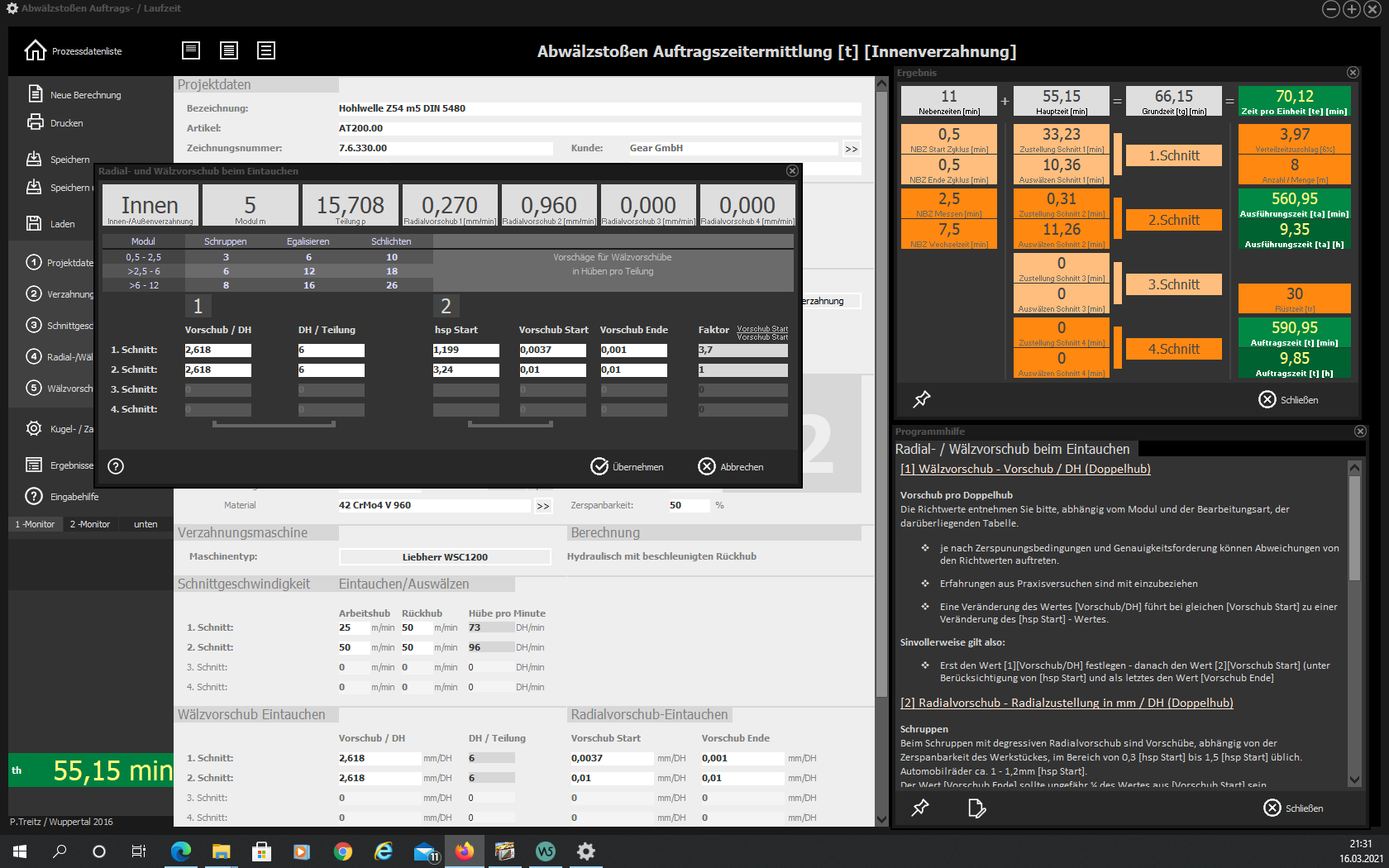Click the Laden disk icon
Screen dimensions: 1389x868
pos(34,223)
